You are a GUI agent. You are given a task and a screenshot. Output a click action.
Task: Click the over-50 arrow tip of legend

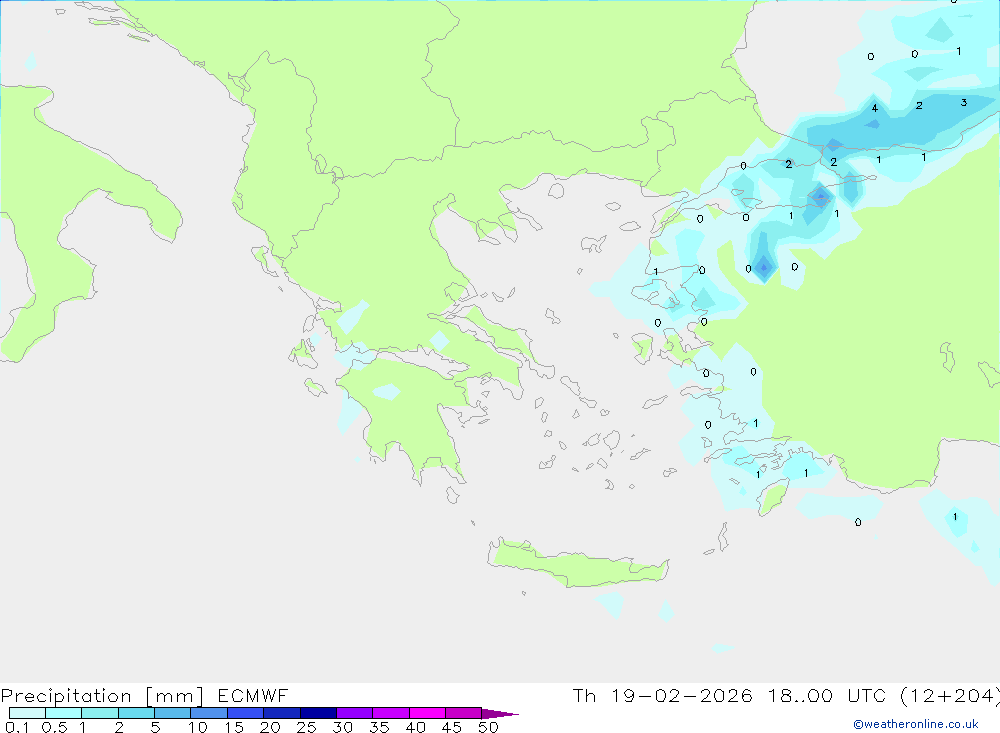pos(499,713)
